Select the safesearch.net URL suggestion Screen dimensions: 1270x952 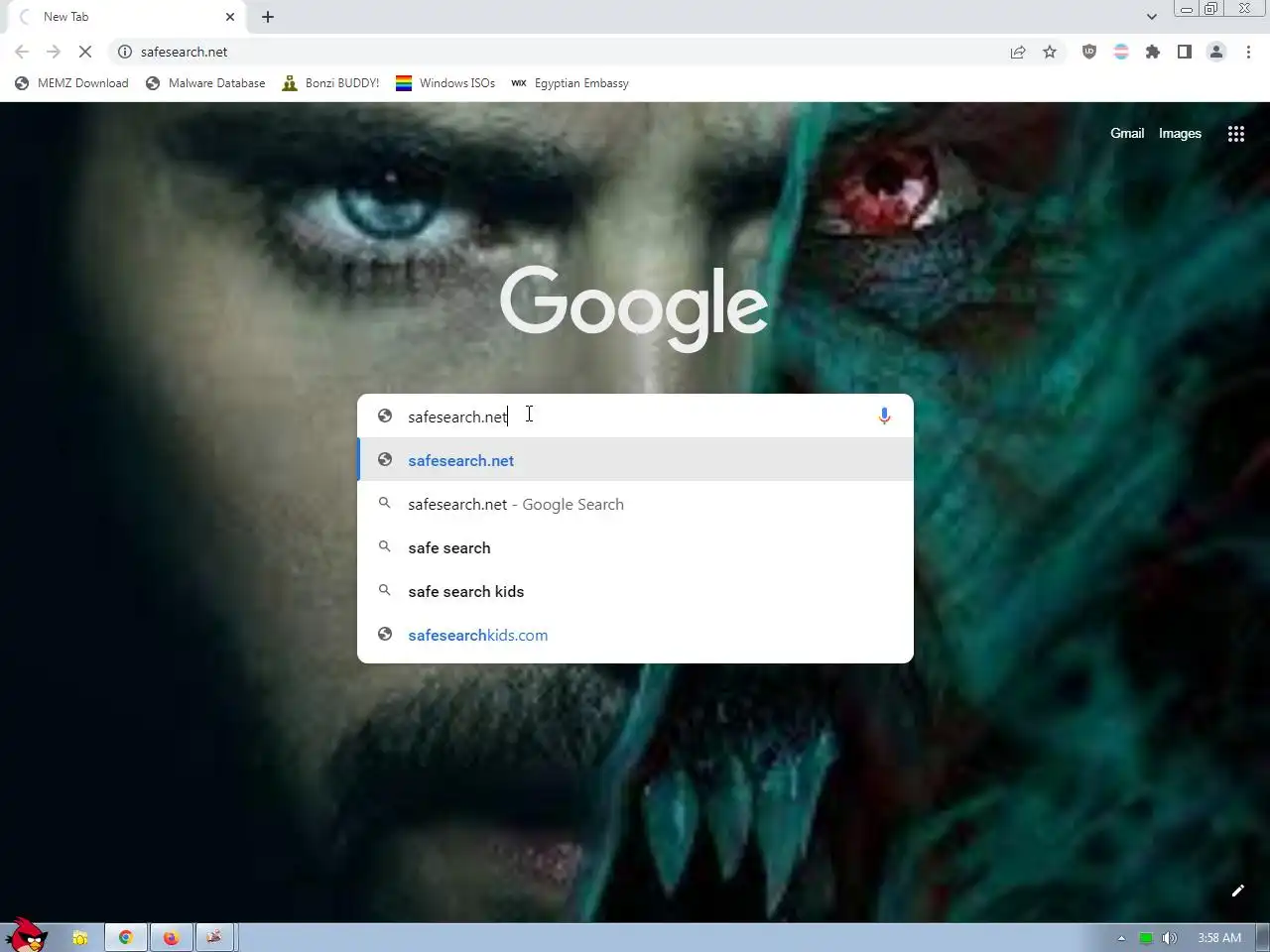[x=635, y=460]
